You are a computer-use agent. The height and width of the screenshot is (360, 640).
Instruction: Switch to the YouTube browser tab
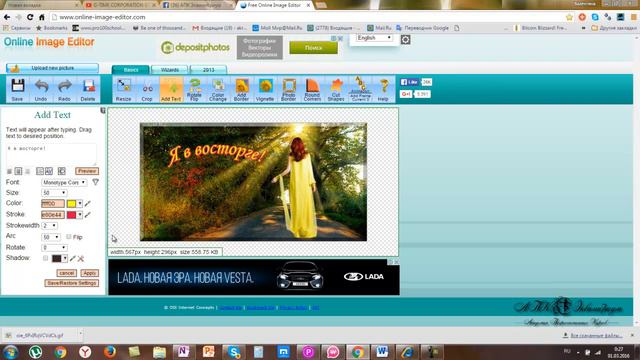coord(119,5)
